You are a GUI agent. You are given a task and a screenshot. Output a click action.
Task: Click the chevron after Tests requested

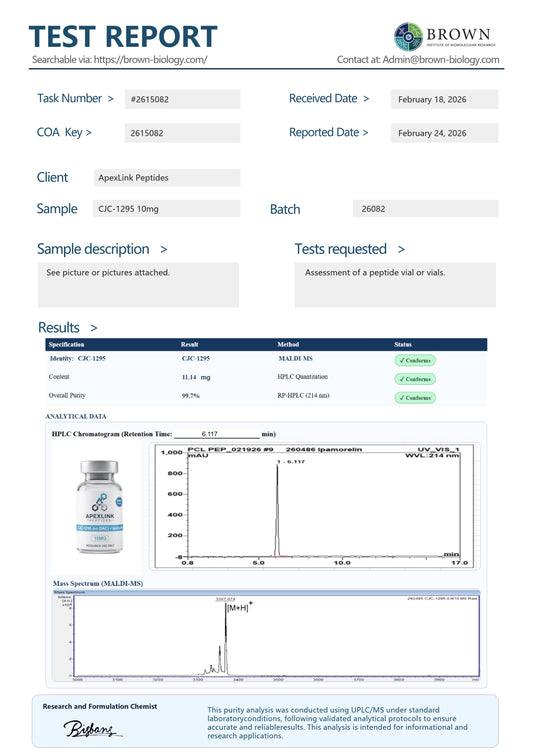pos(401,249)
